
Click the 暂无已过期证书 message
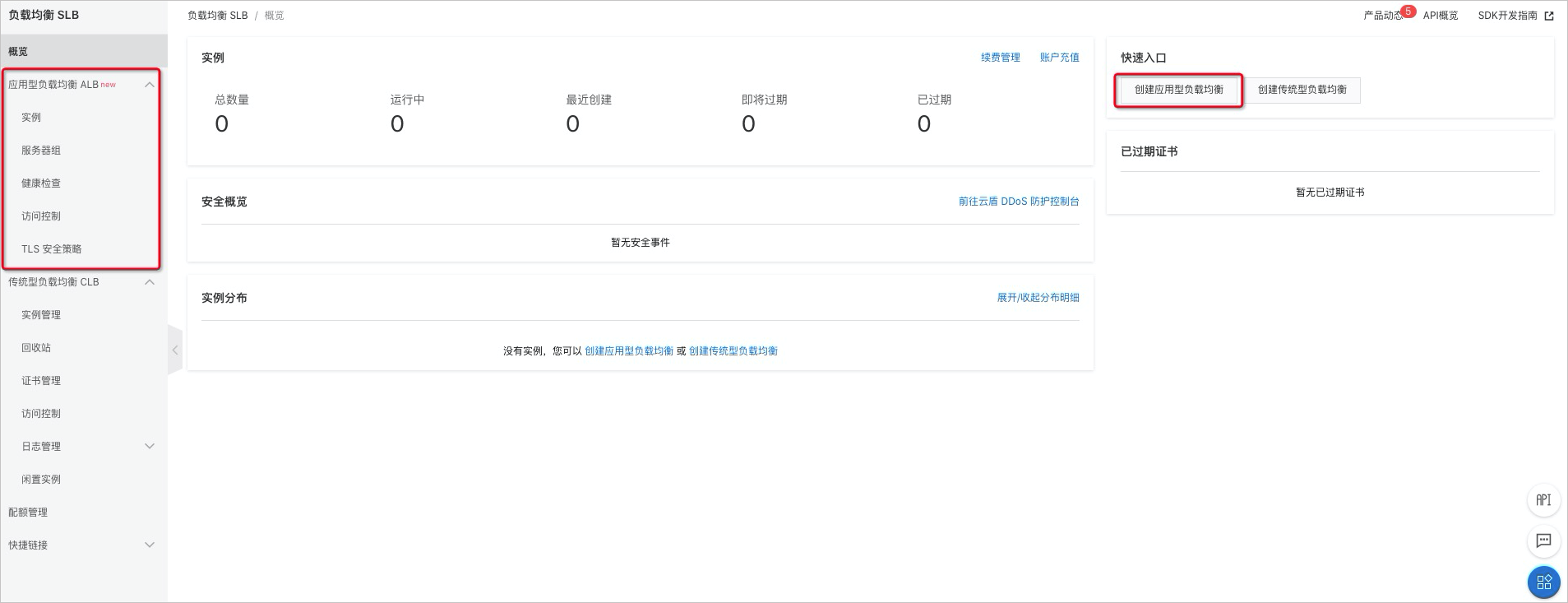click(1330, 192)
